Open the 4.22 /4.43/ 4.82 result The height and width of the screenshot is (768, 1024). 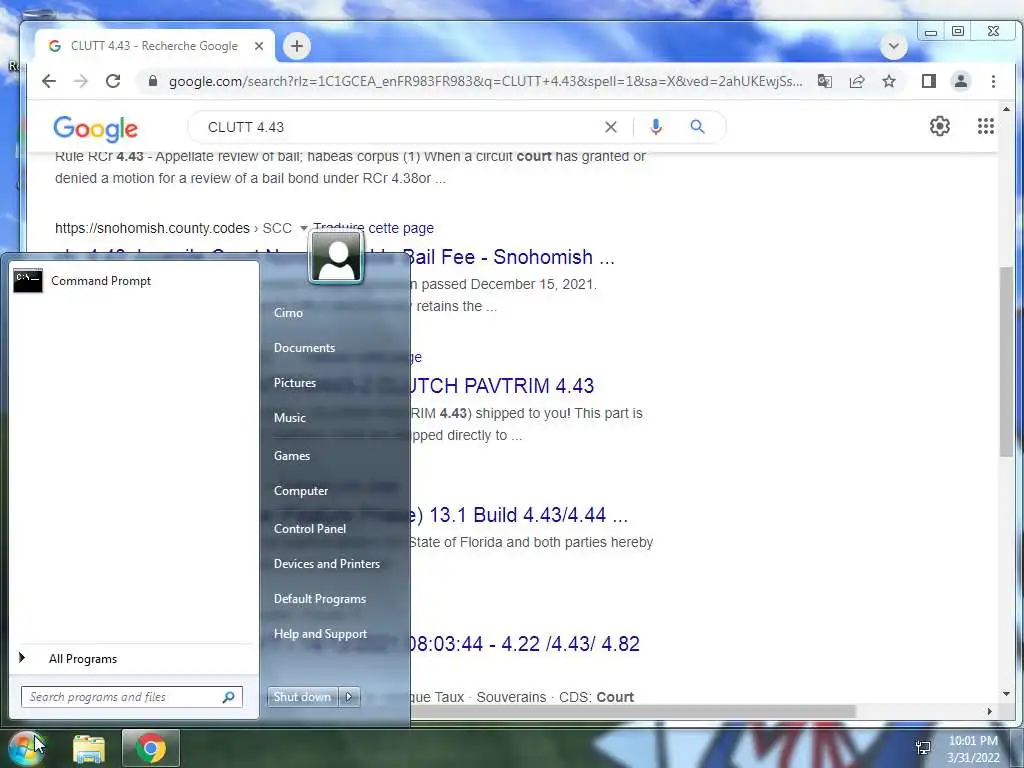(x=525, y=643)
